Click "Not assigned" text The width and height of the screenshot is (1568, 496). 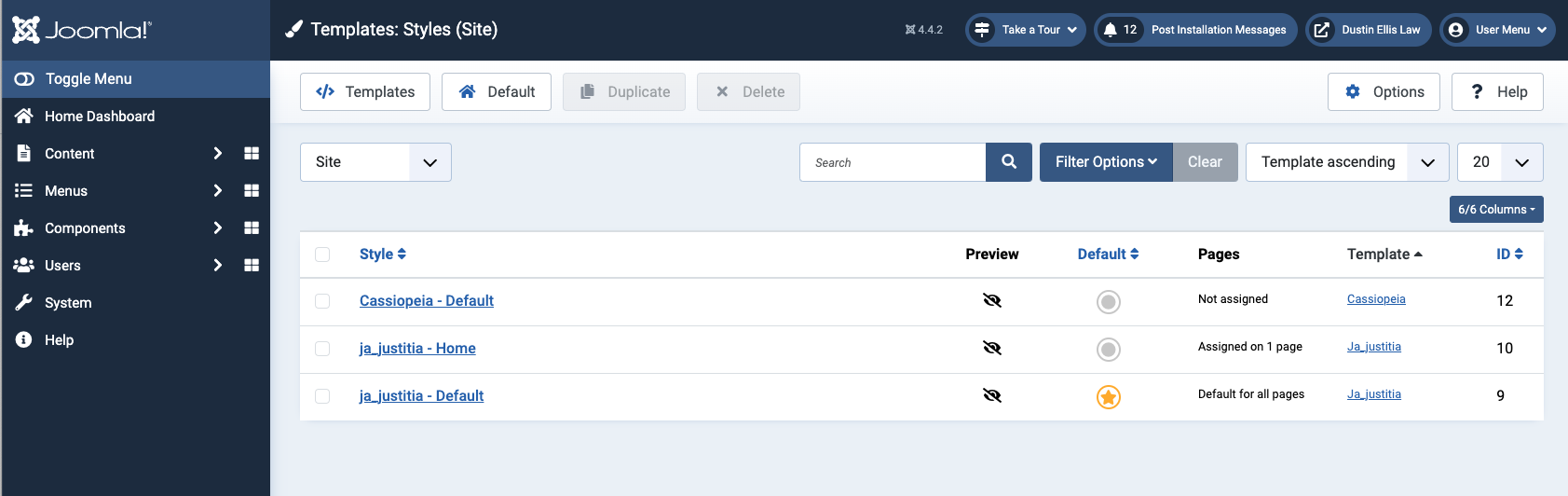pyautogui.click(x=1233, y=299)
